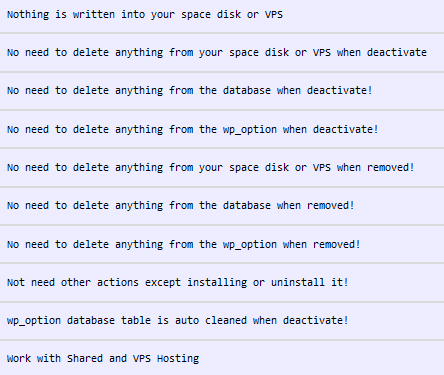This screenshot has height=375, width=444.
Task: Select 'from the database when removed!' row
Action: point(222,206)
